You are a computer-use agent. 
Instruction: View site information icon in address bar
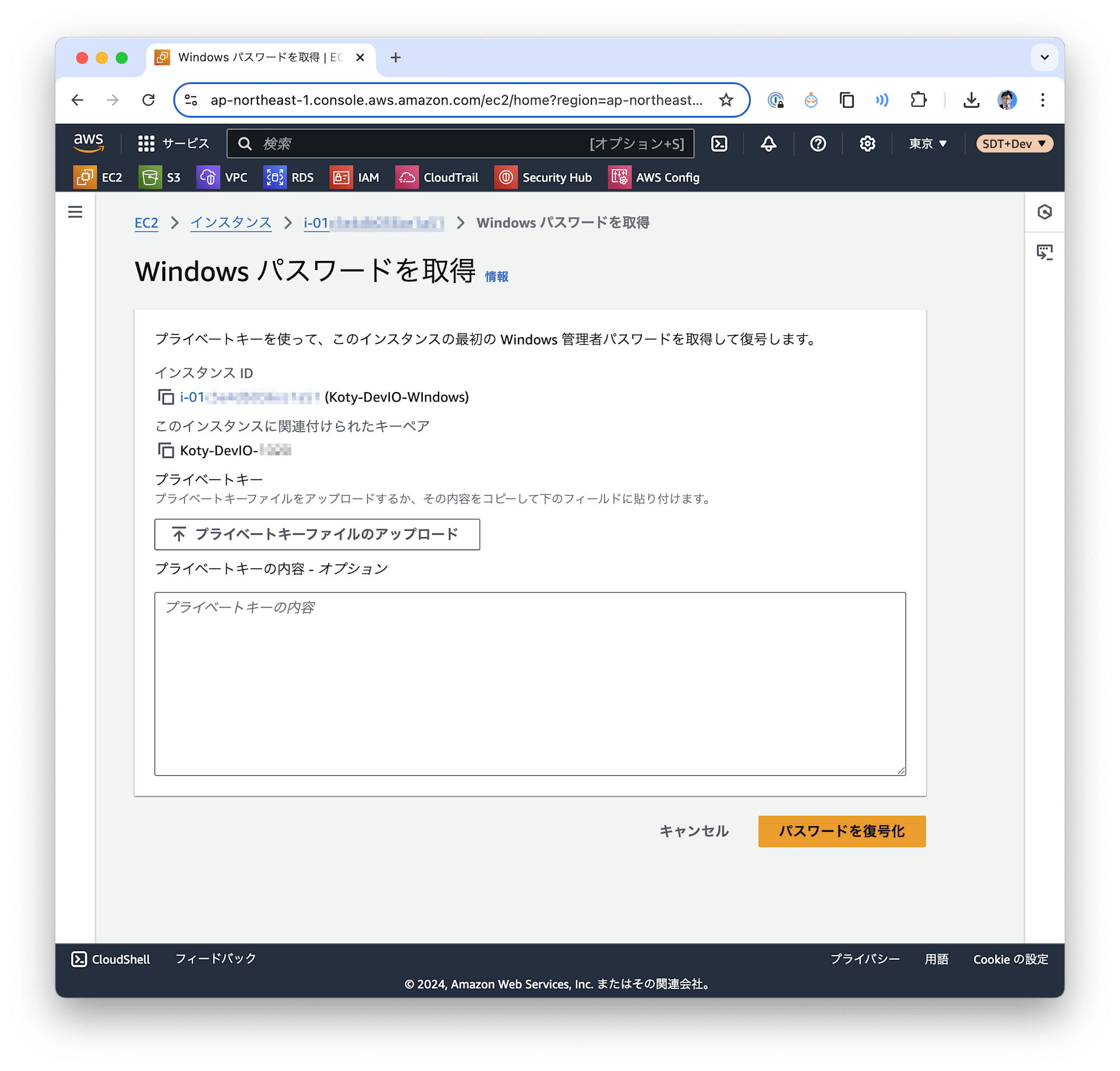191,100
